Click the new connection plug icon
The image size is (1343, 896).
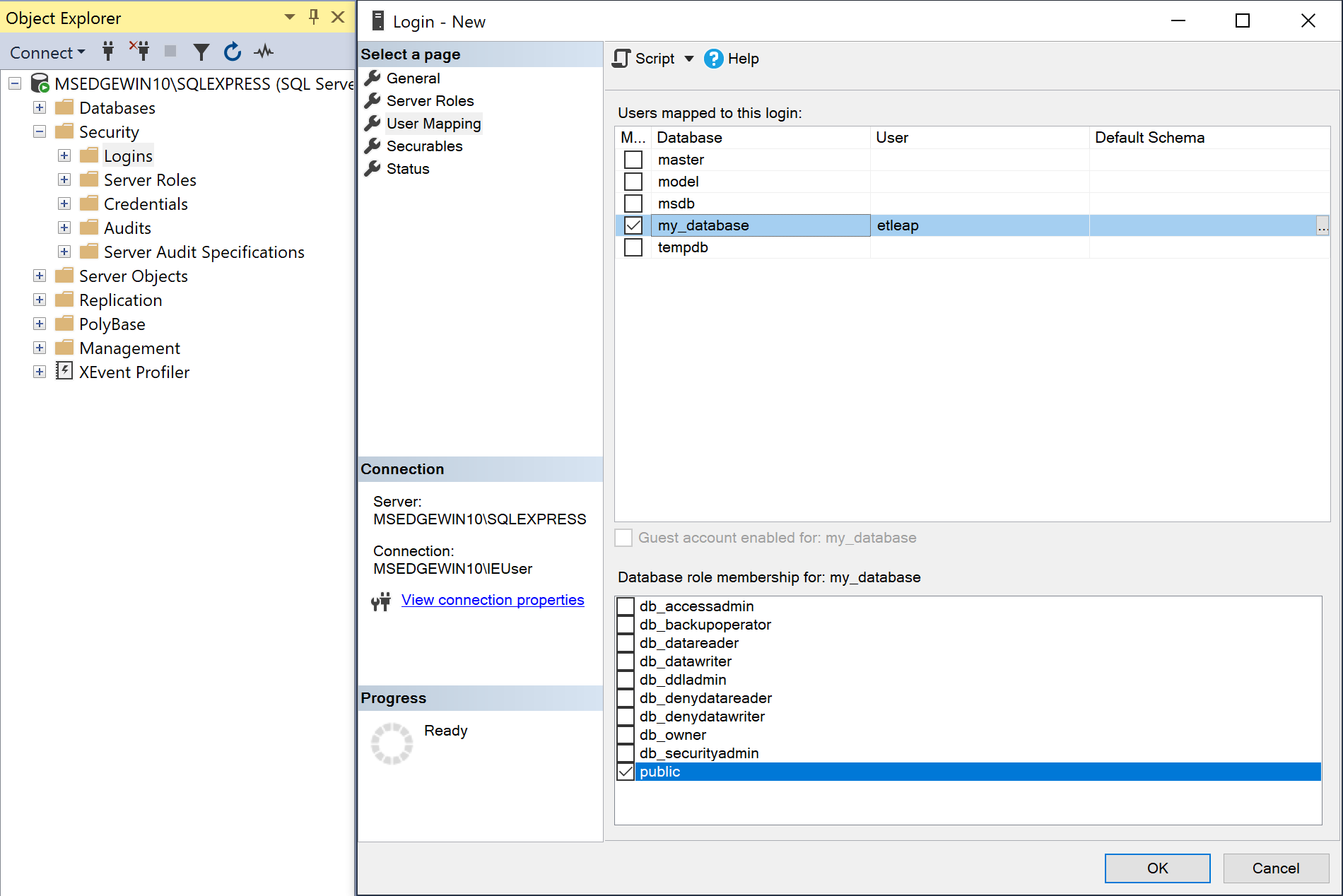107,51
